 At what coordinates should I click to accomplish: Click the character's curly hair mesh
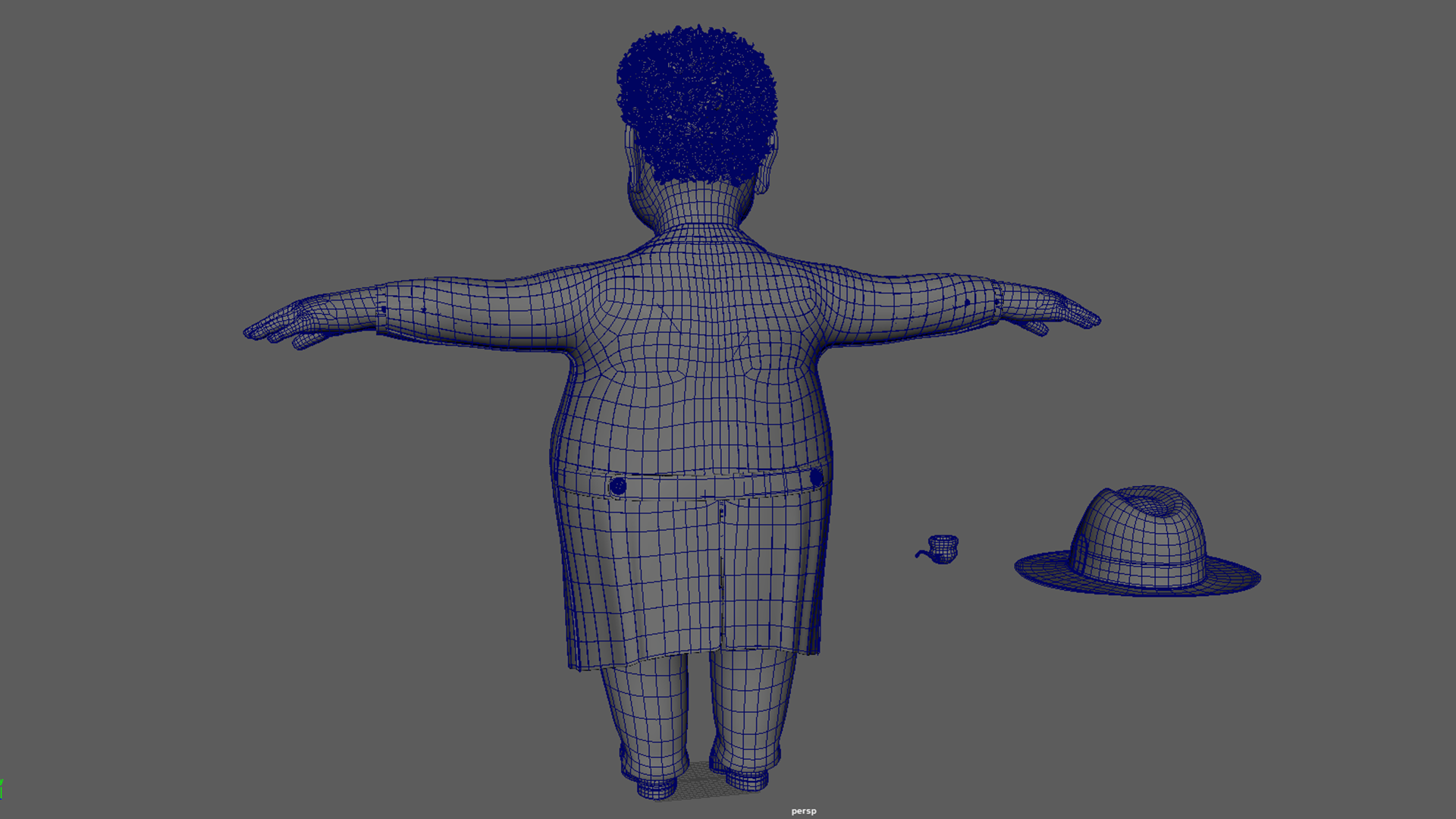click(x=696, y=105)
